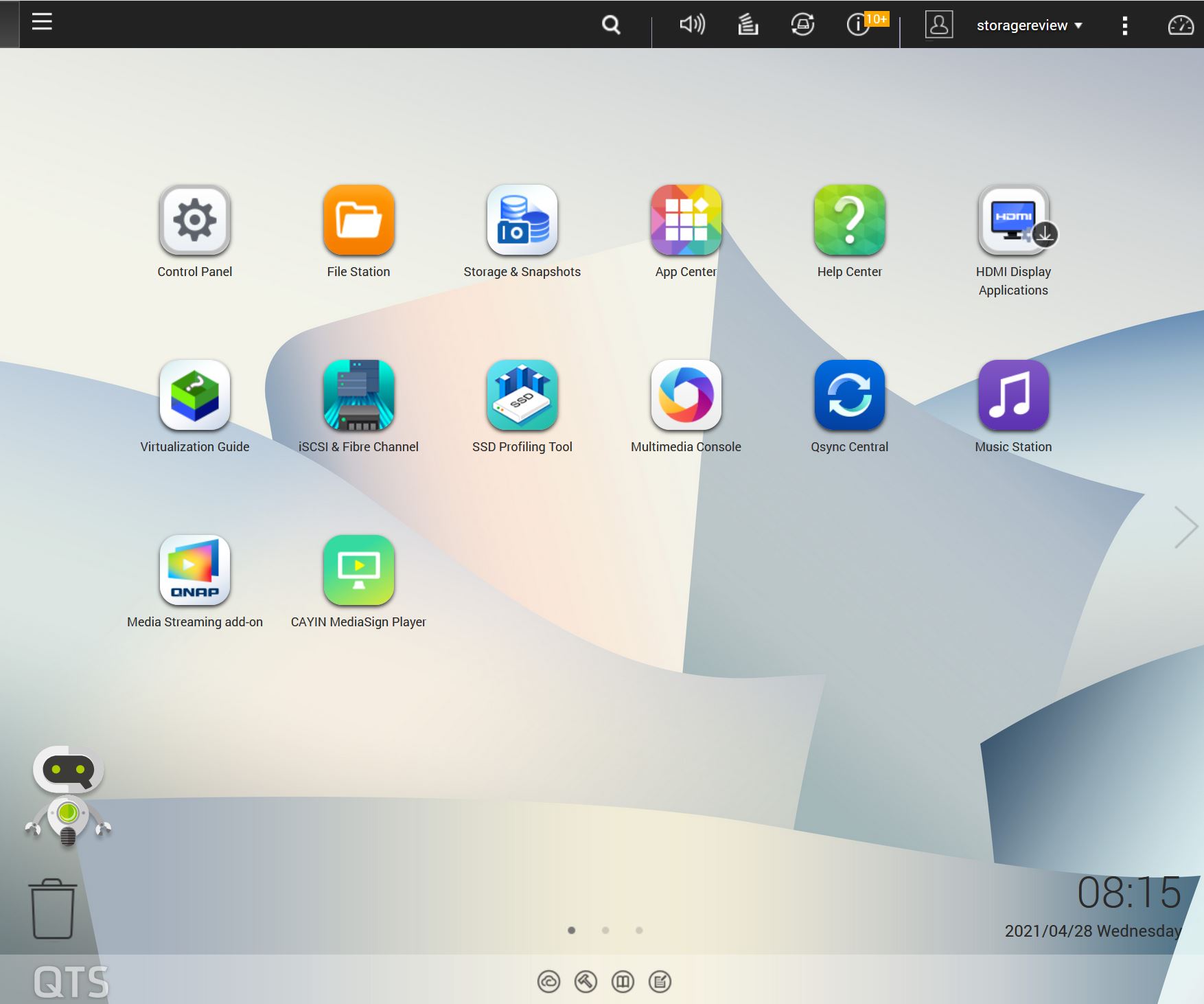Open Help Center
The height and width of the screenshot is (1004, 1204).
850,220
